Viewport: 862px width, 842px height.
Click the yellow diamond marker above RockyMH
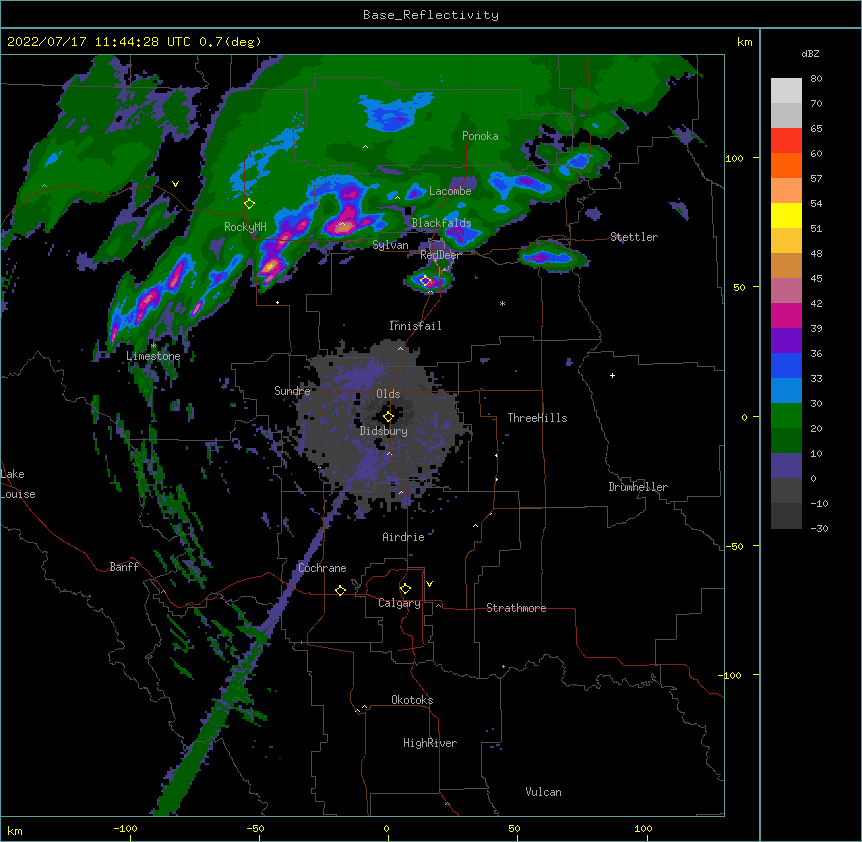point(249,203)
